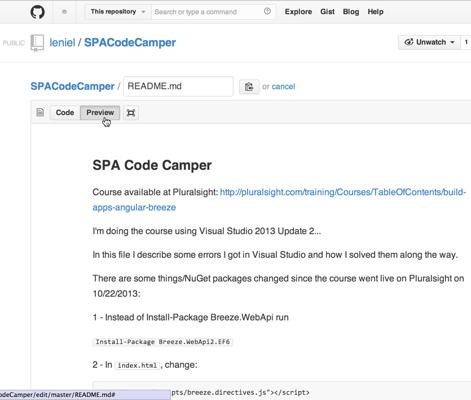Switch to the Code tab
This screenshot has height=400, width=471.
[65, 113]
